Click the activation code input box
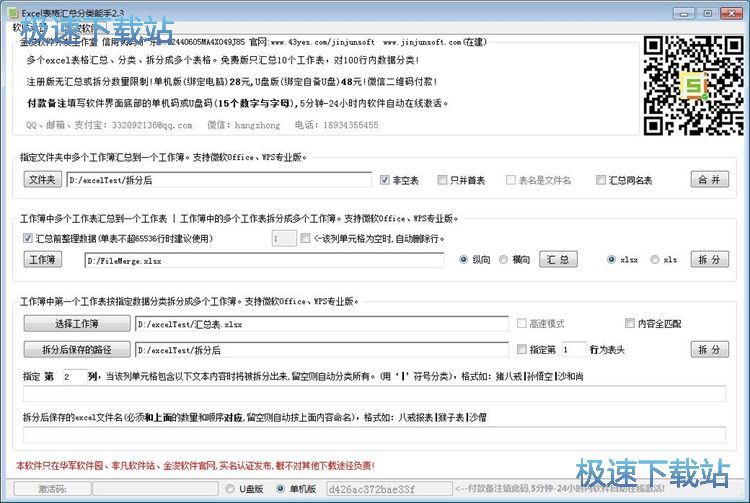Screen dimensions: 750x503 [155, 489]
